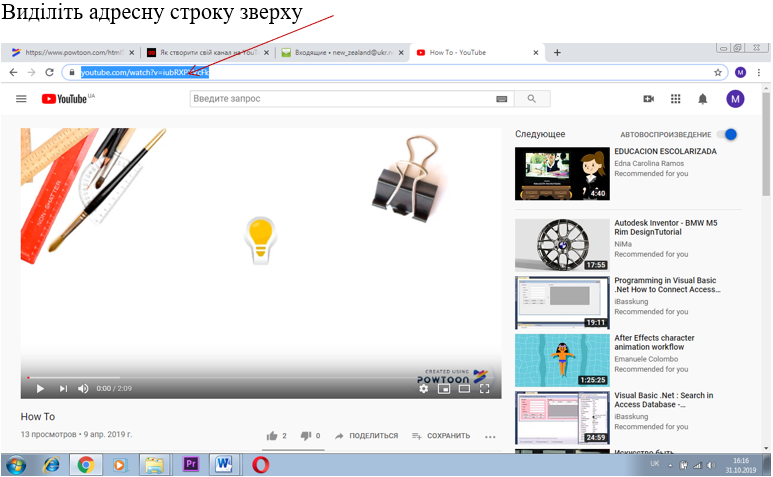Click the UK language indicator in tray
The width and height of the screenshot is (773, 477).
[654, 464]
